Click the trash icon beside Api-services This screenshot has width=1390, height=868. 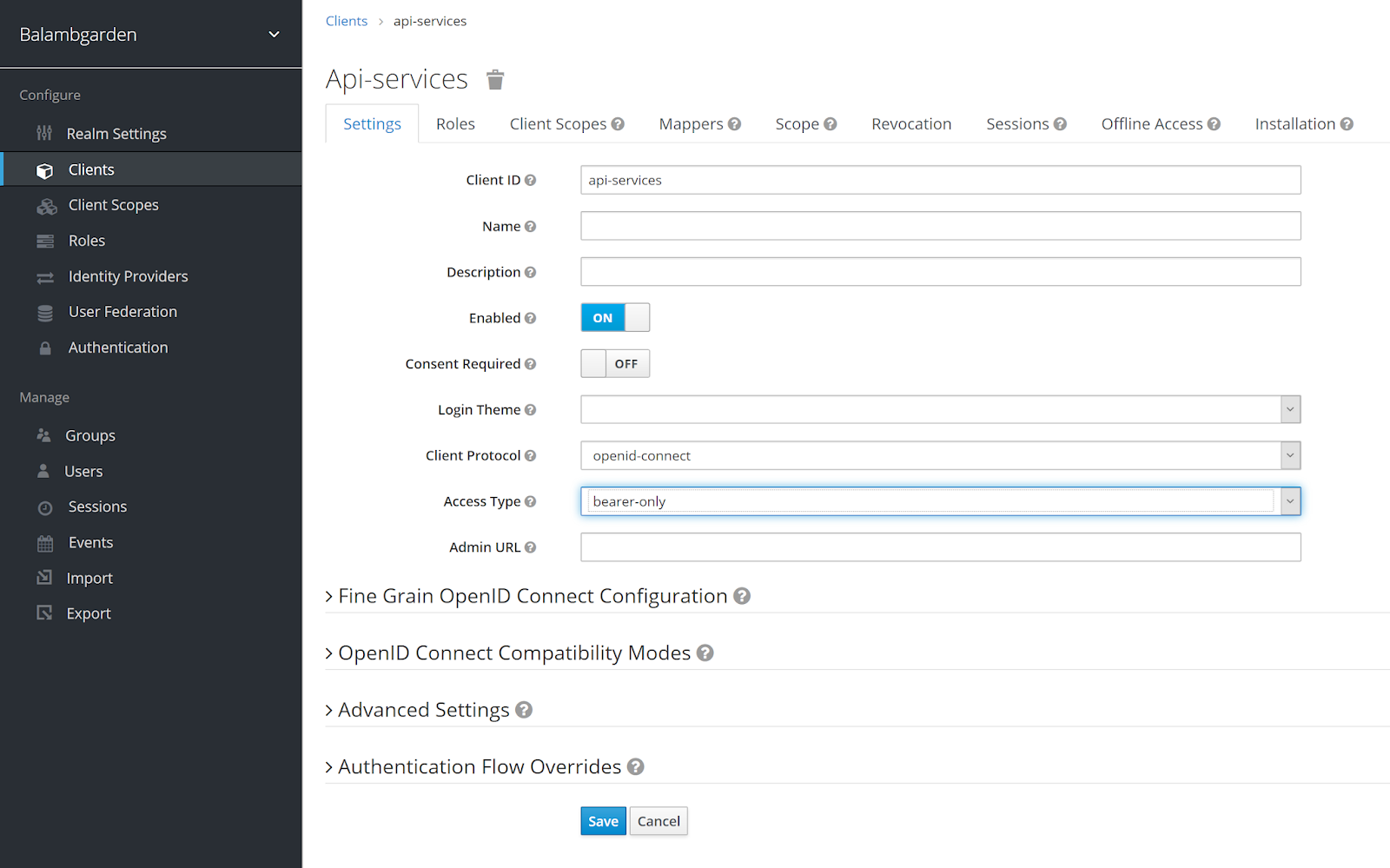click(x=495, y=79)
